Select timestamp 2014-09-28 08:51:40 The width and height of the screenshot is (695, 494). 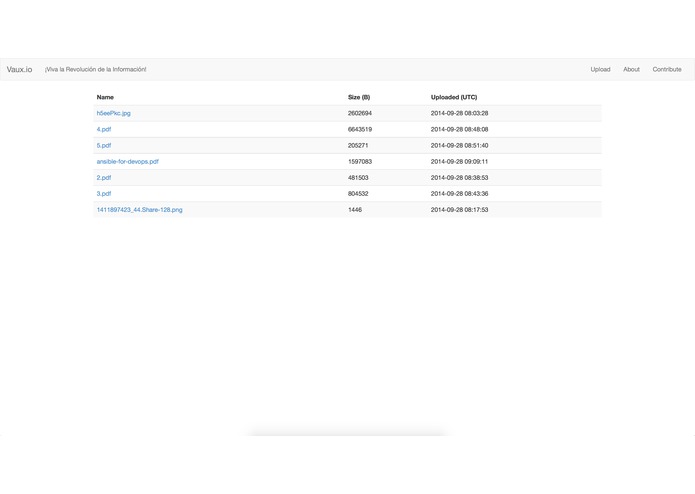coord(459,145)
